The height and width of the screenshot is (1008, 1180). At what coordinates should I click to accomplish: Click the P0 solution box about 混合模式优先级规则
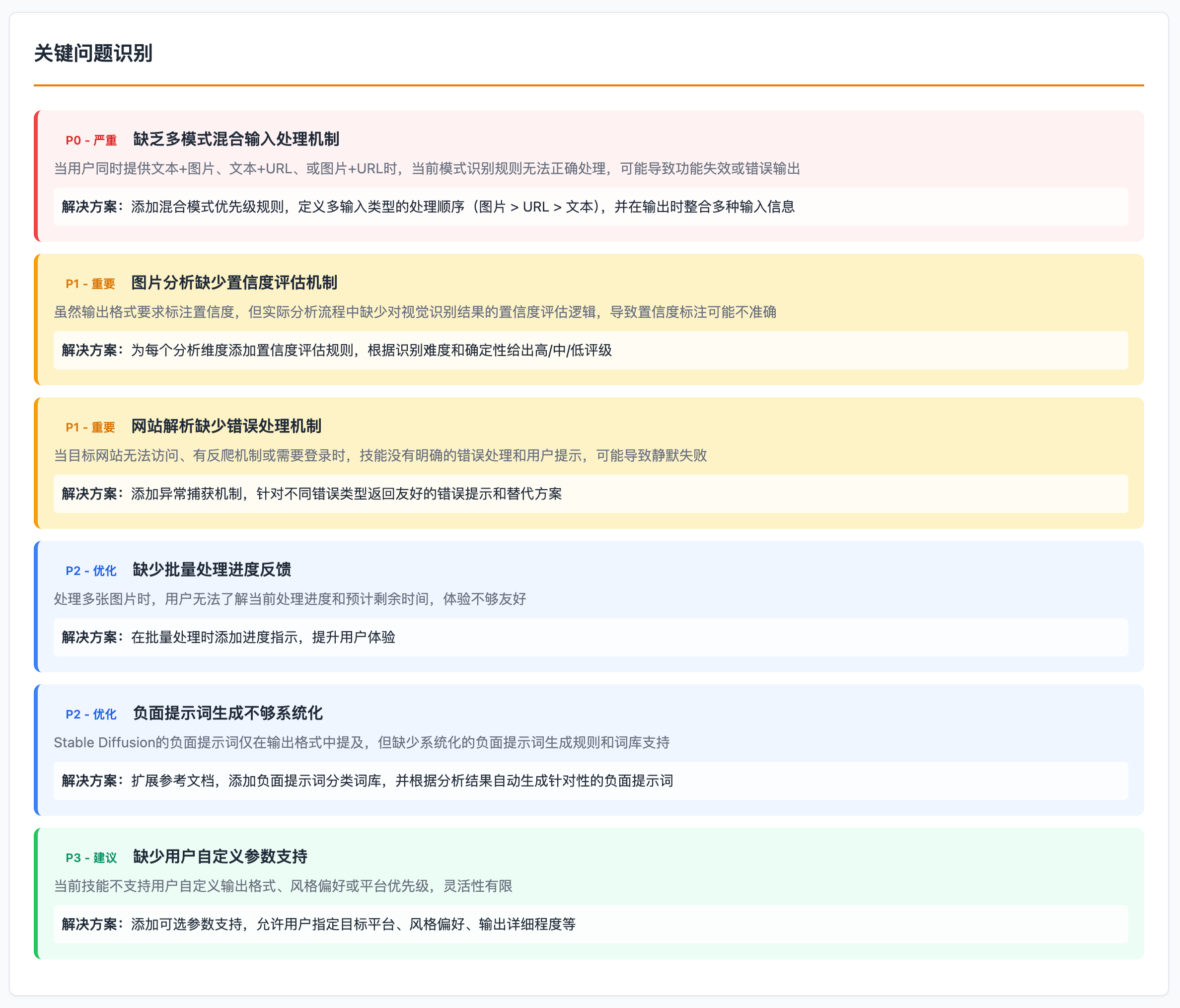coord(590,207)
